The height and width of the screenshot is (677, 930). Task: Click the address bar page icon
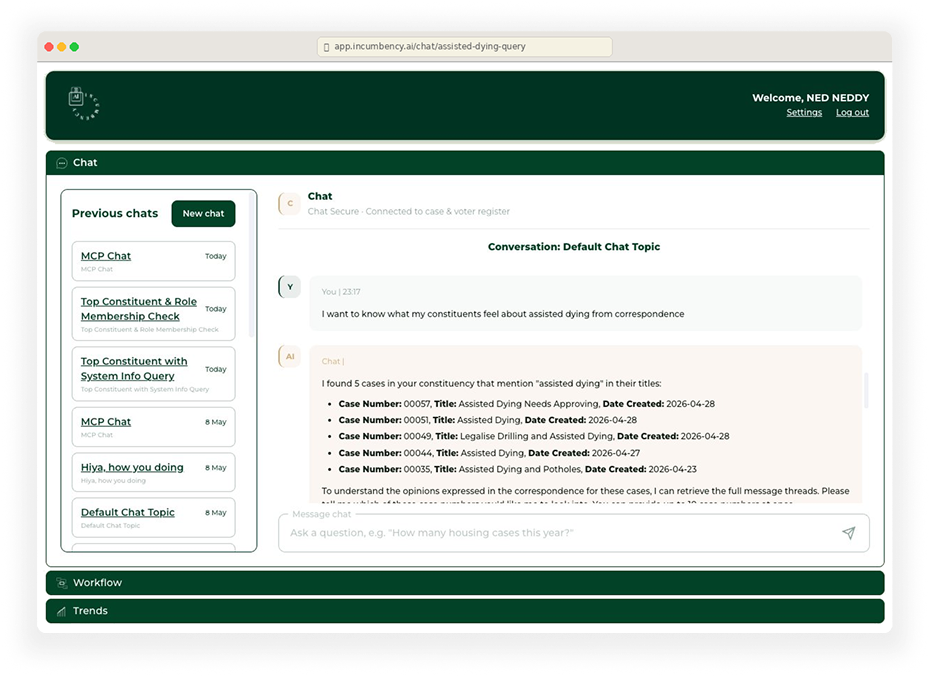326,47
